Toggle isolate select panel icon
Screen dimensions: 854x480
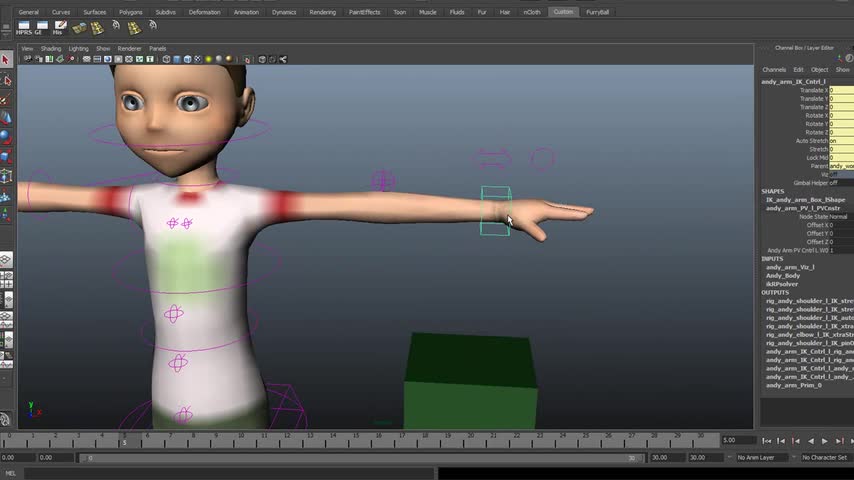point(247,59)
